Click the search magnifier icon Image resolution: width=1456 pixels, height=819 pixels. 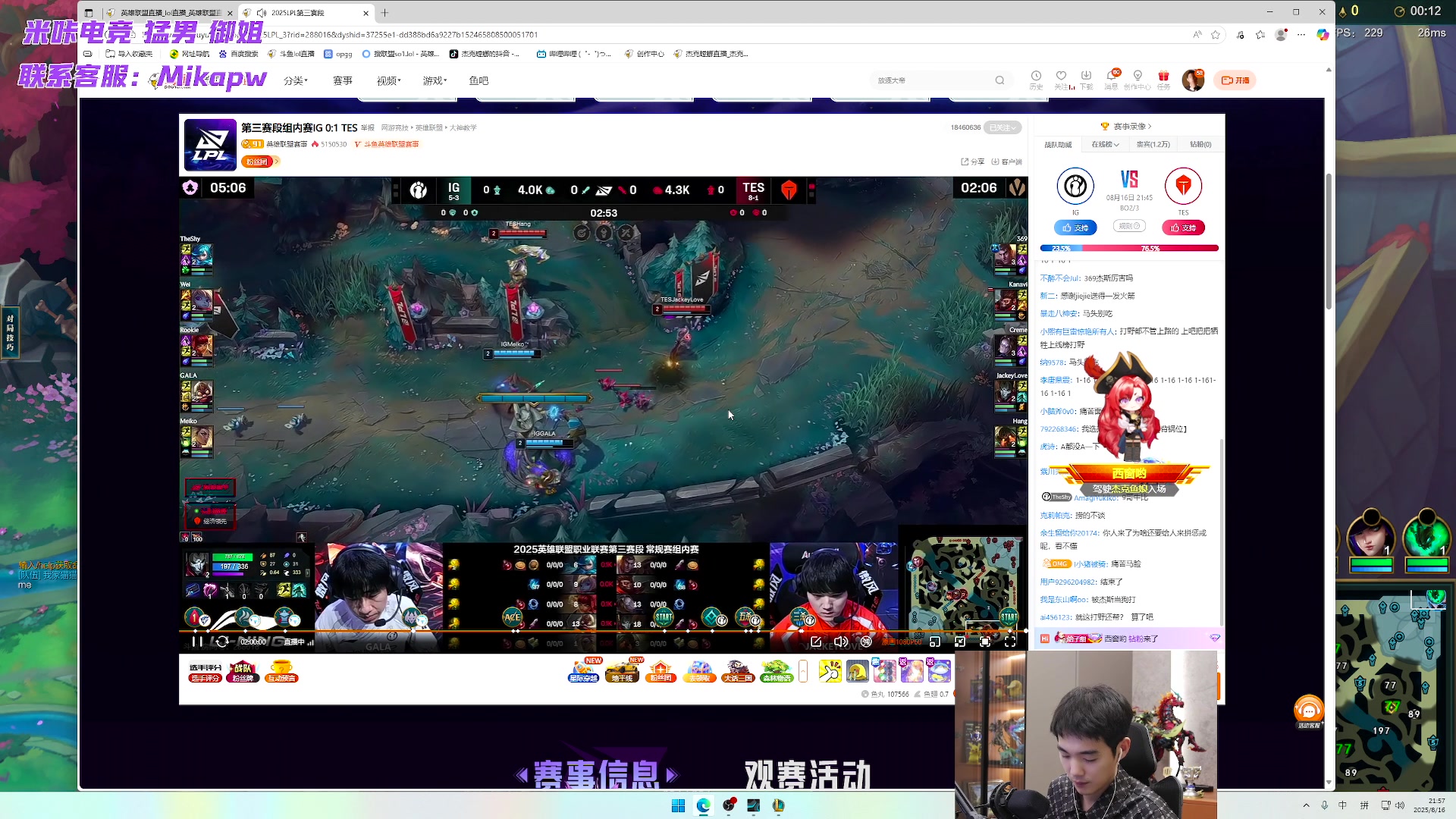pos(999,80)
